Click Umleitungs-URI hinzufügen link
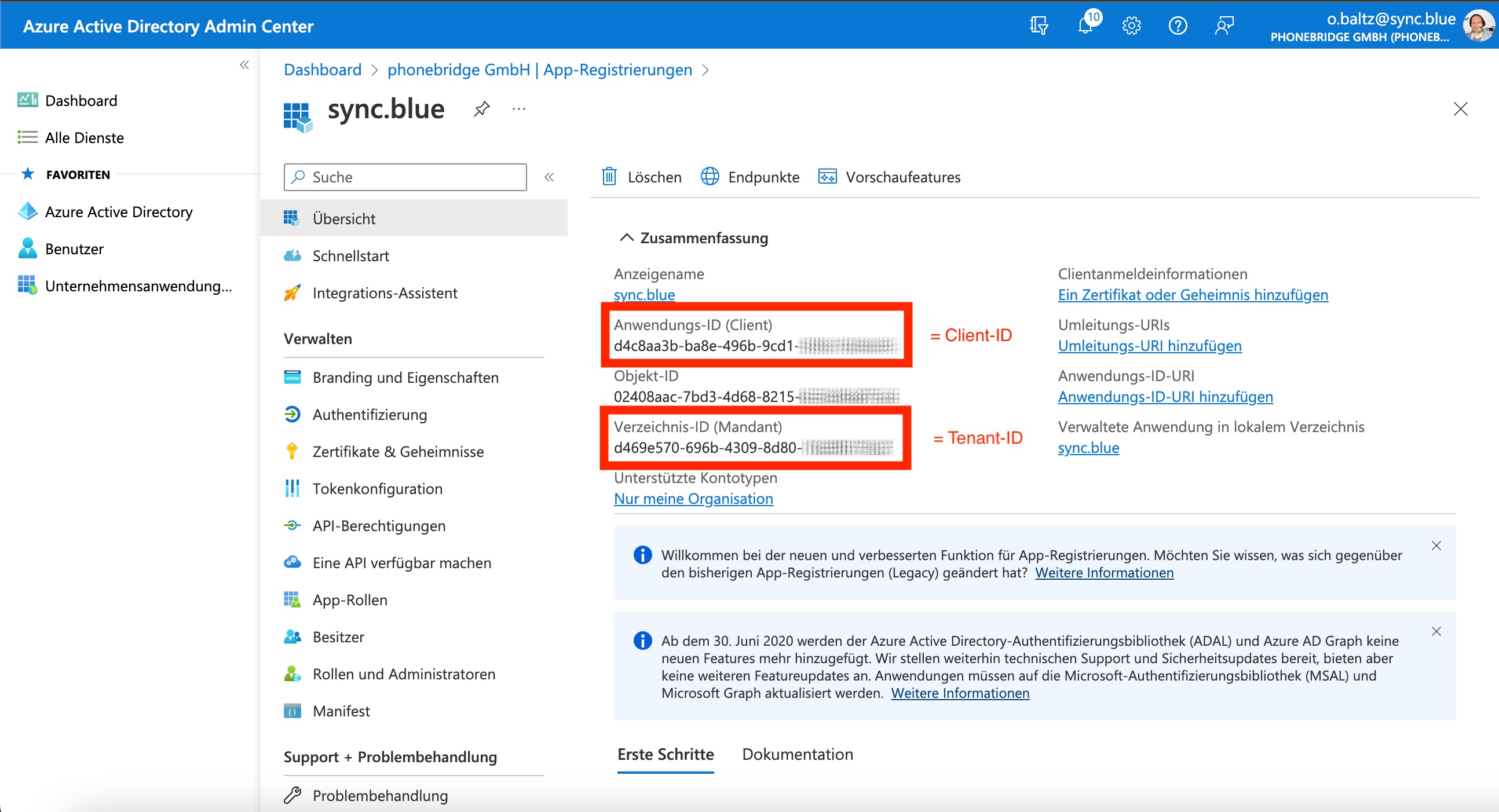This screenshot has height=812, width=1499. pos(1149,346)
